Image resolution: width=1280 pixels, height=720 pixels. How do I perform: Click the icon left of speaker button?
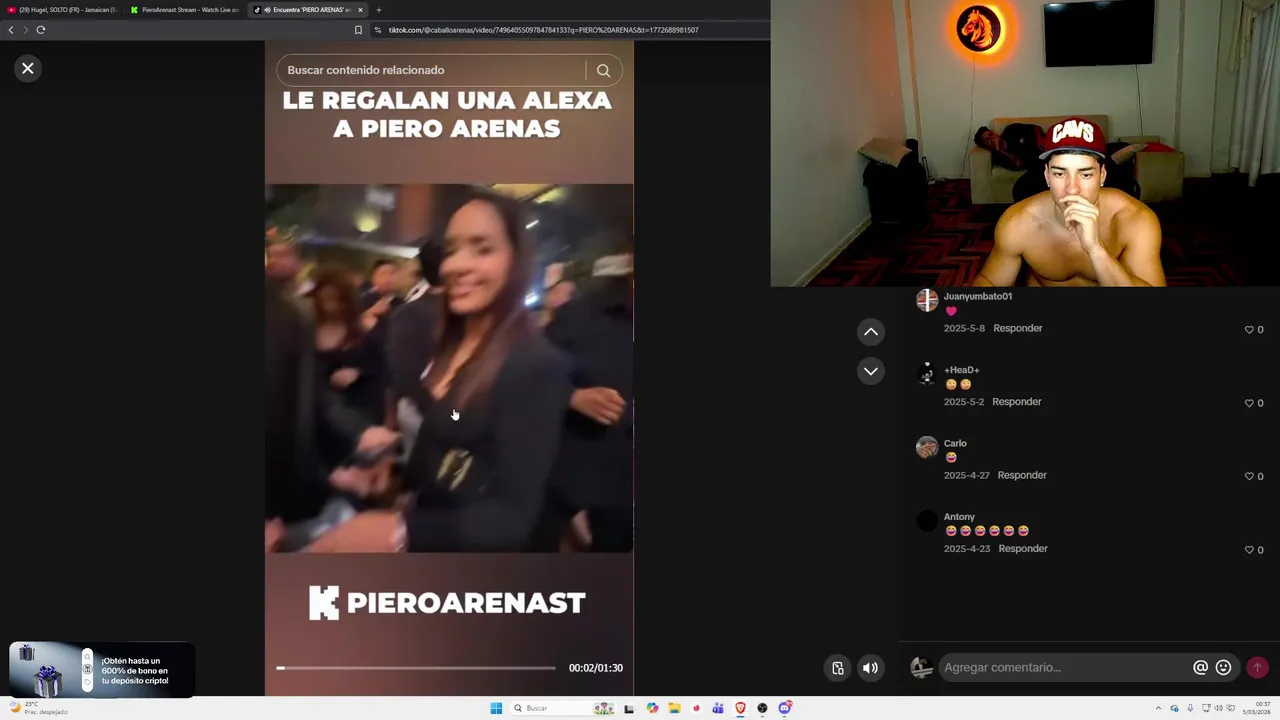coord(838,668)
